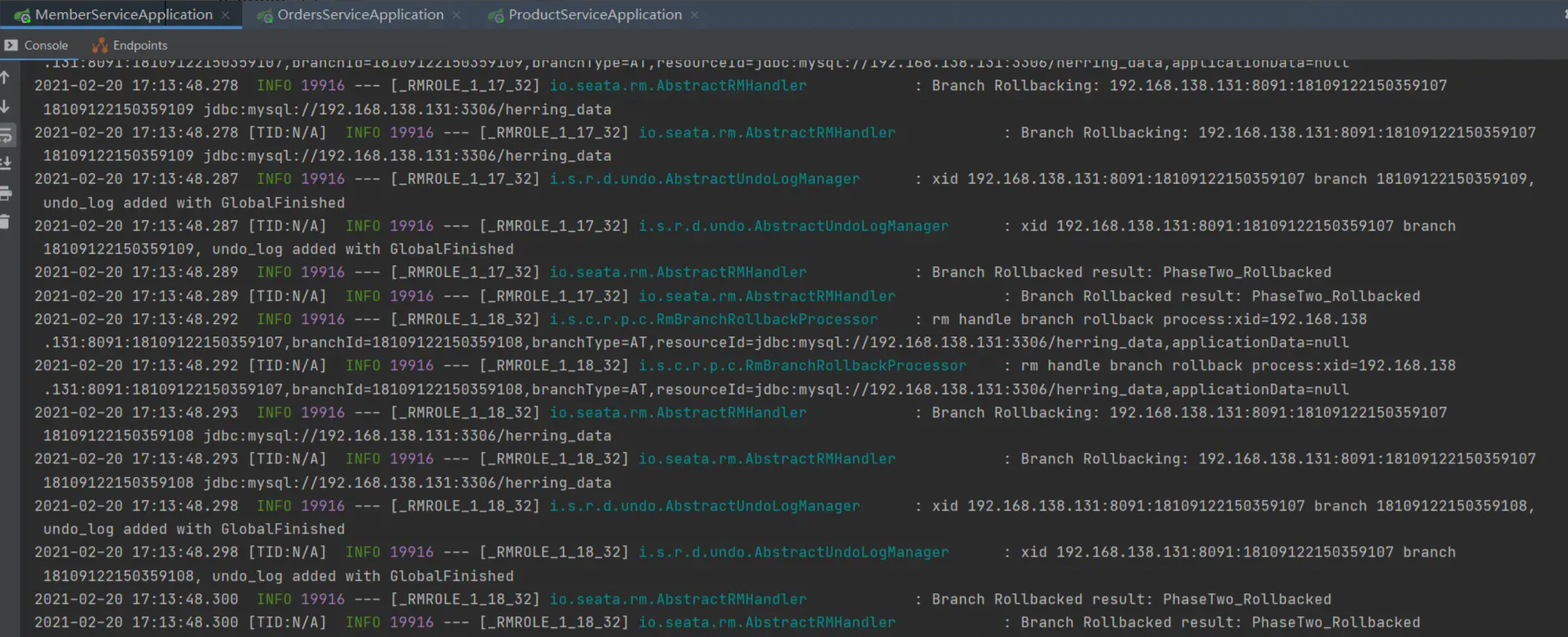Viewport: 1568px width, 637px height.
Task: Click the 17:13:48.278 [TID:N/A] Branch Rollbacking line
Action: click(785, 132)
